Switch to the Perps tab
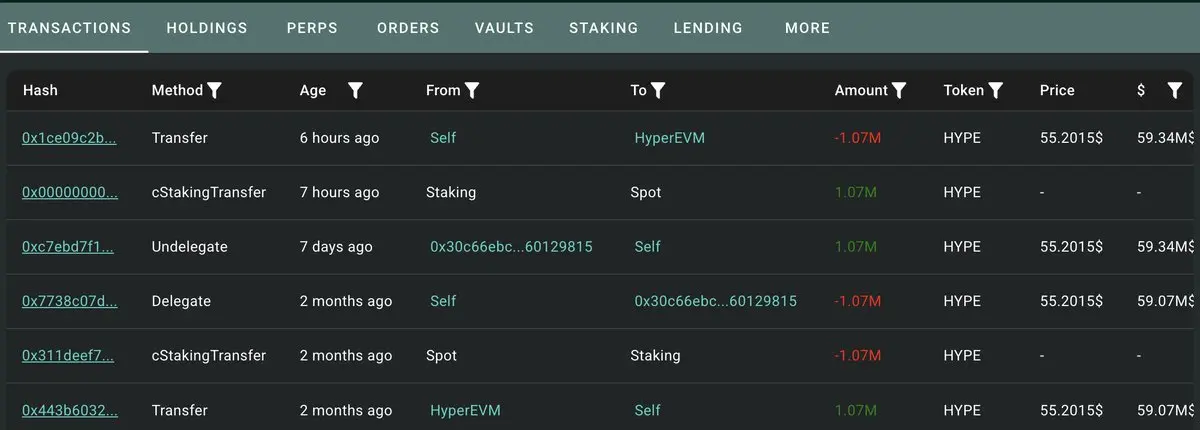The image size is (1200, 430). coord(312,28)
